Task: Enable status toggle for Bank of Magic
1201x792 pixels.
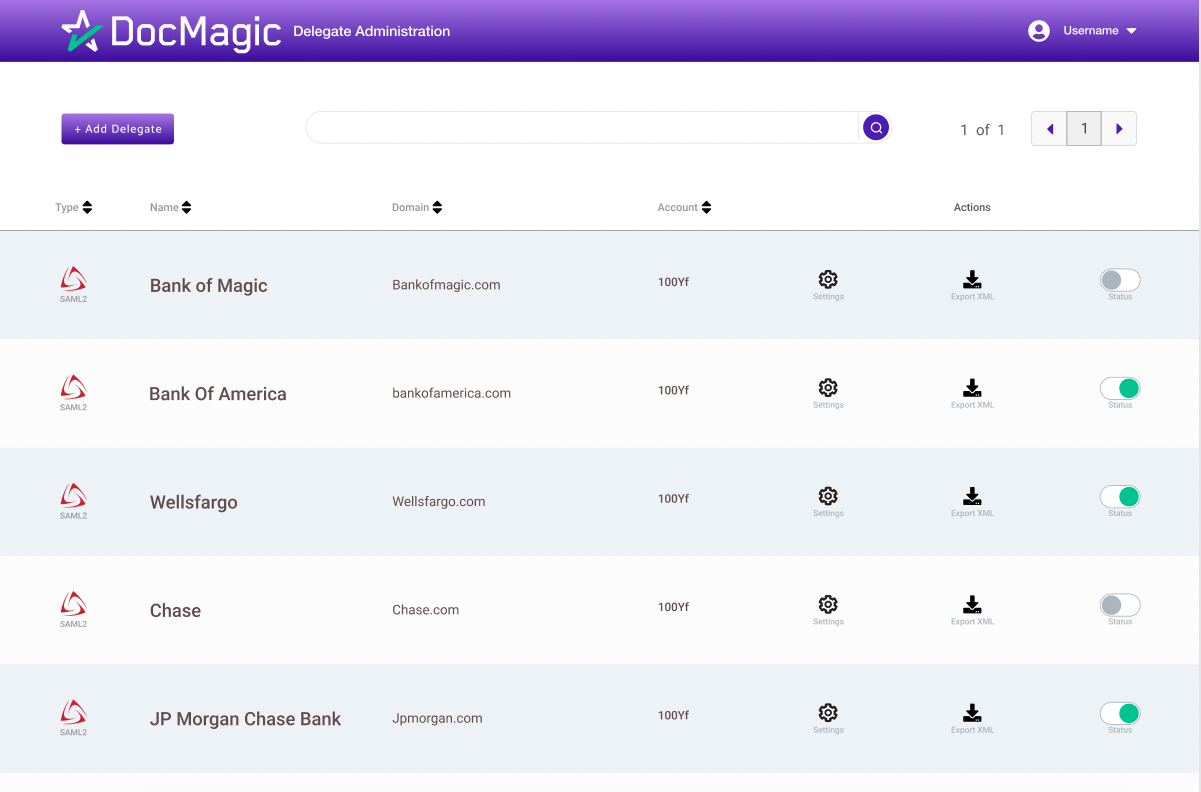Action: (x=1120, y=280)
